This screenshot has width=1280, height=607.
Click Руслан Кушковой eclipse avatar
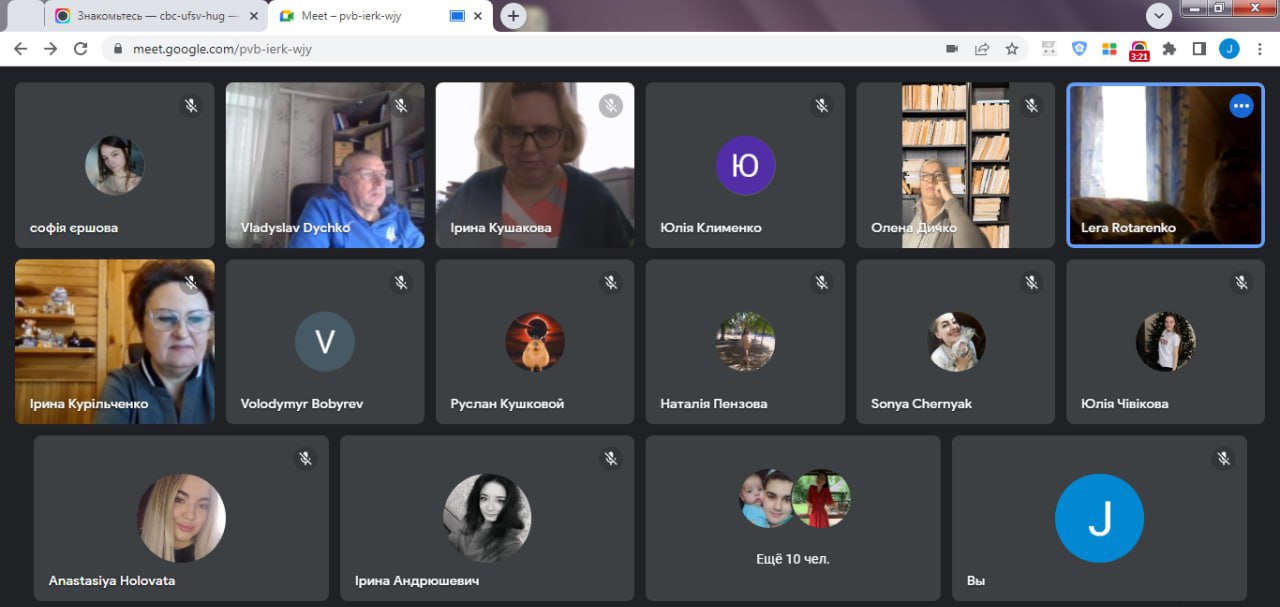535,342
